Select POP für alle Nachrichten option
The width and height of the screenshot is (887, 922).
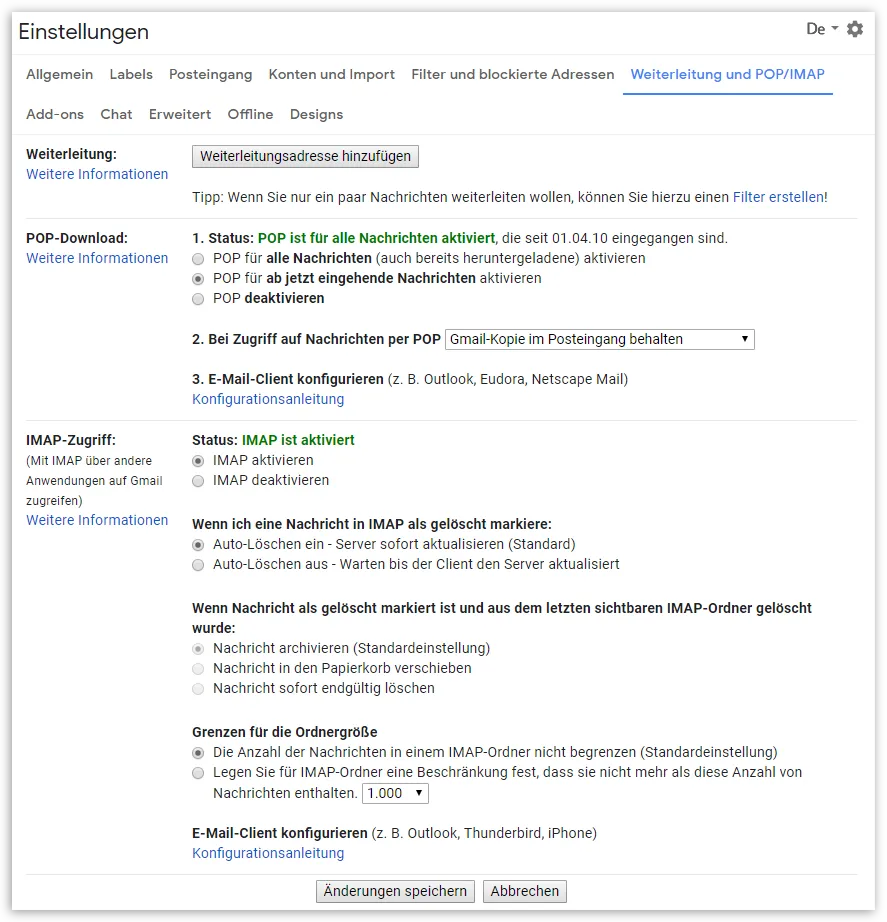pos(198,259)
